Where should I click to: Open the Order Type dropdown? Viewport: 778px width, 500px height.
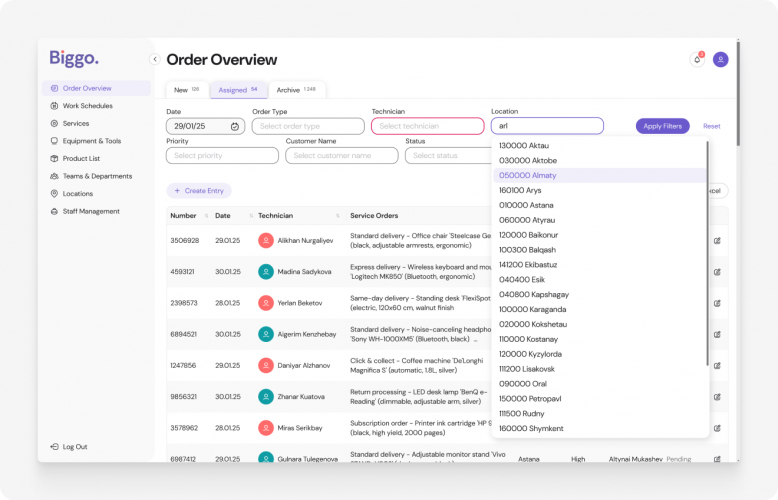(x=308, y=126)
